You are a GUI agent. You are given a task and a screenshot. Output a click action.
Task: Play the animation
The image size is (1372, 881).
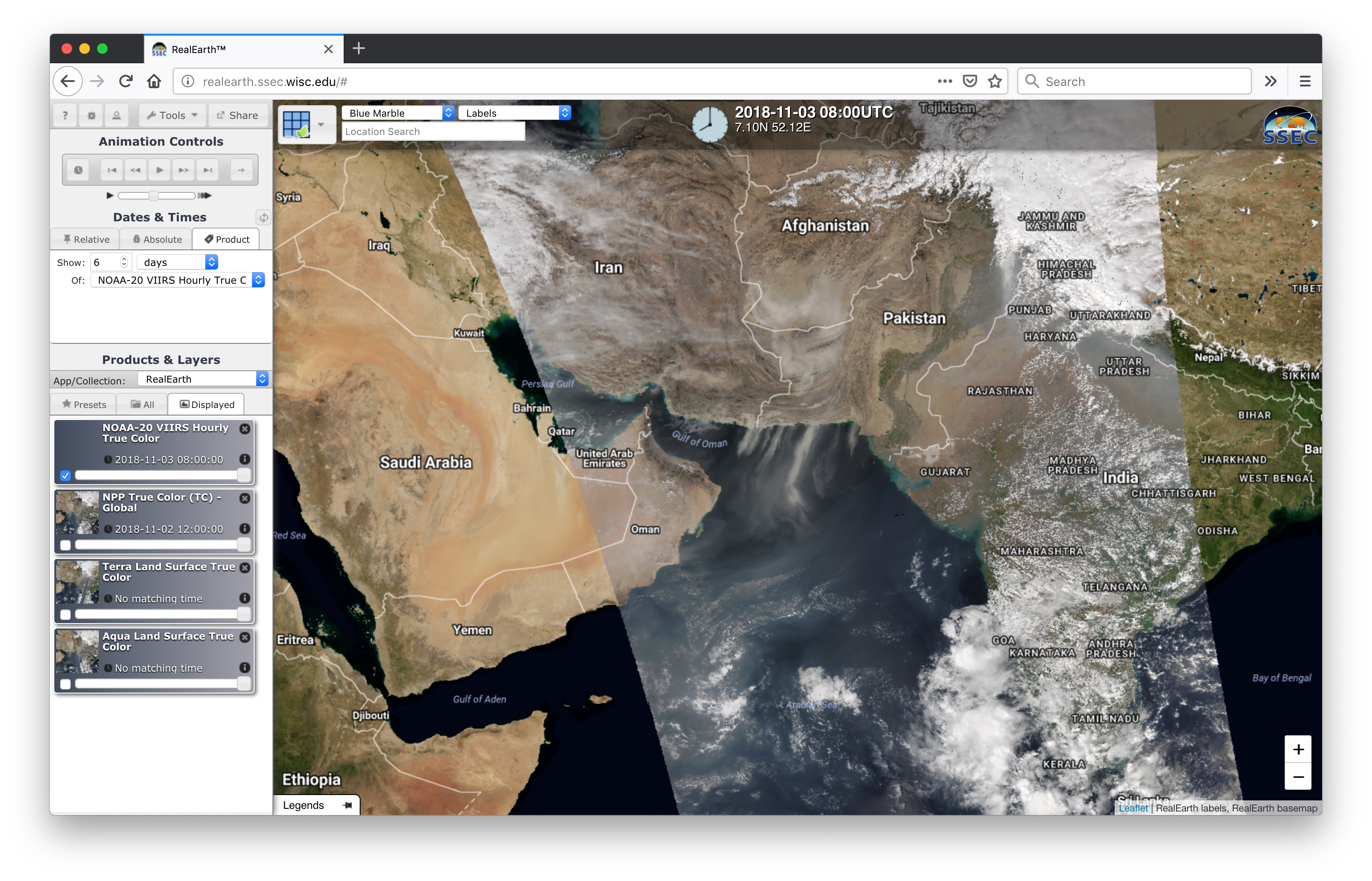[159, 170]
